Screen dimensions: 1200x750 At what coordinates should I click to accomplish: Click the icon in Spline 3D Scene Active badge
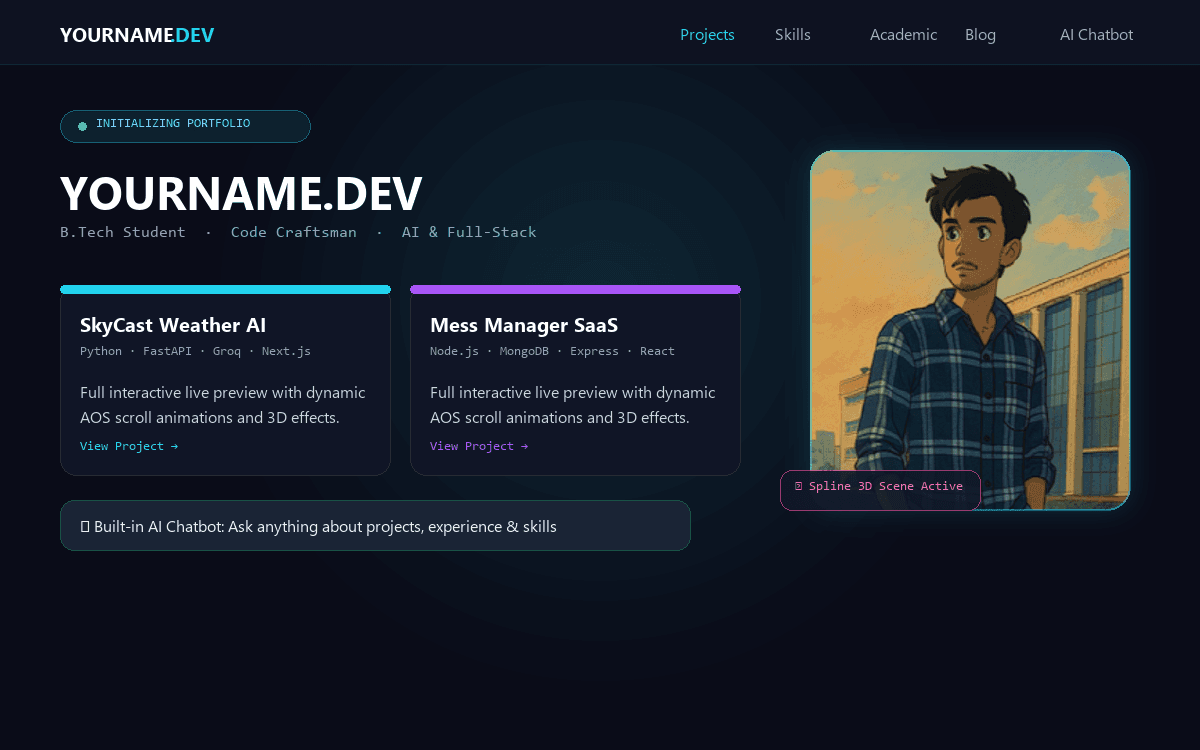tap(798, 486)
